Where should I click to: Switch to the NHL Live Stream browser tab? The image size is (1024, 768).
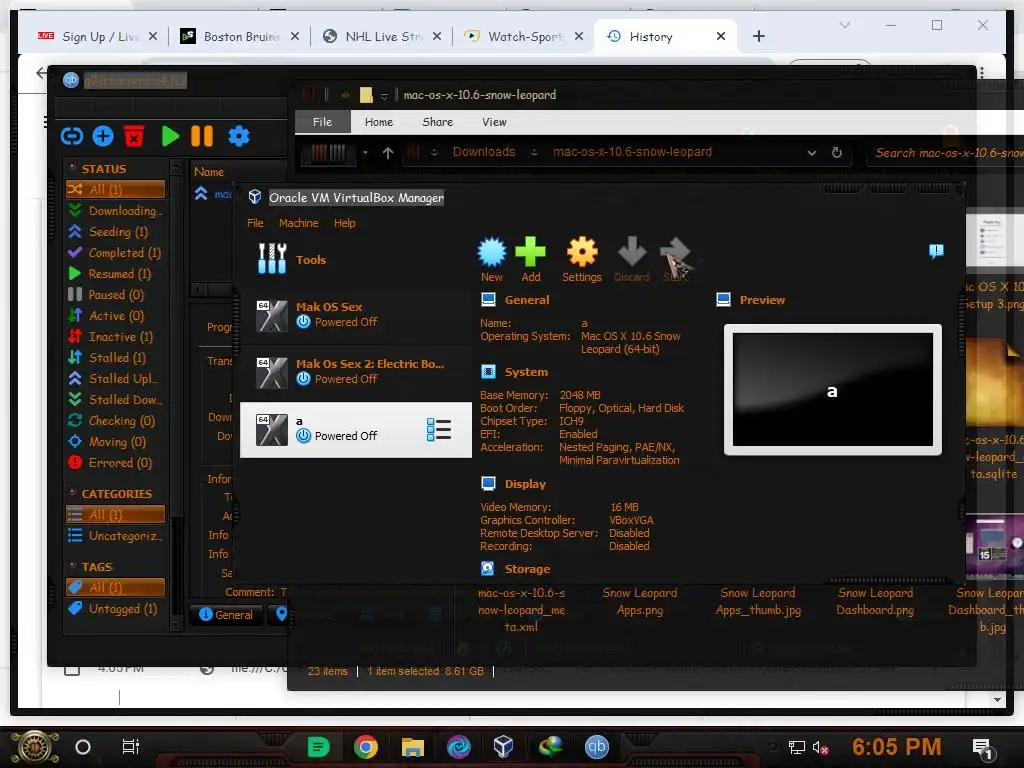click(383, 37)
